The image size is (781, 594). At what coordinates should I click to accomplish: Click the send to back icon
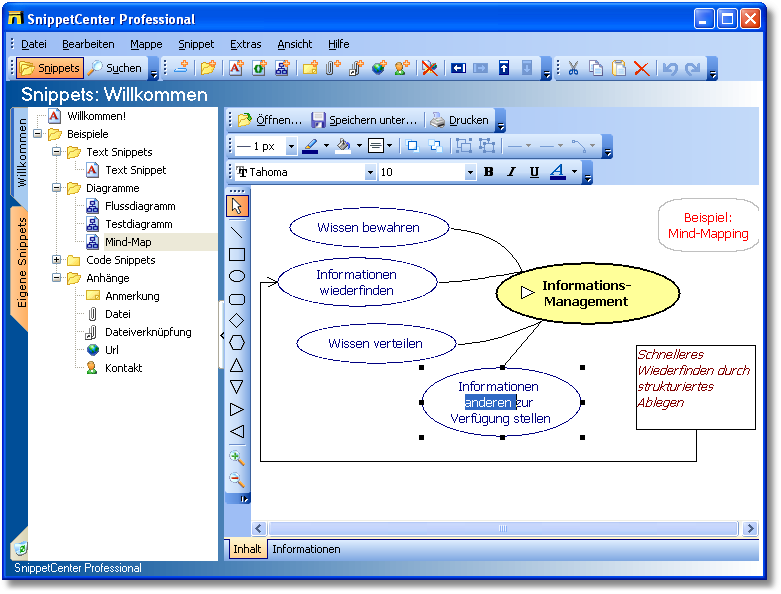(x=435, y=146)
